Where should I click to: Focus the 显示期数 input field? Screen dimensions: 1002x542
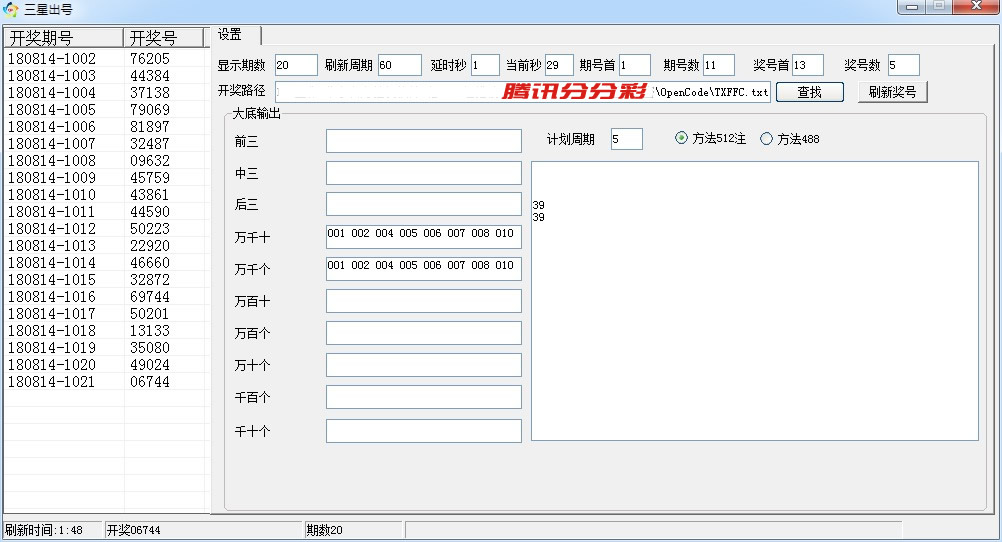click(295, 65)
